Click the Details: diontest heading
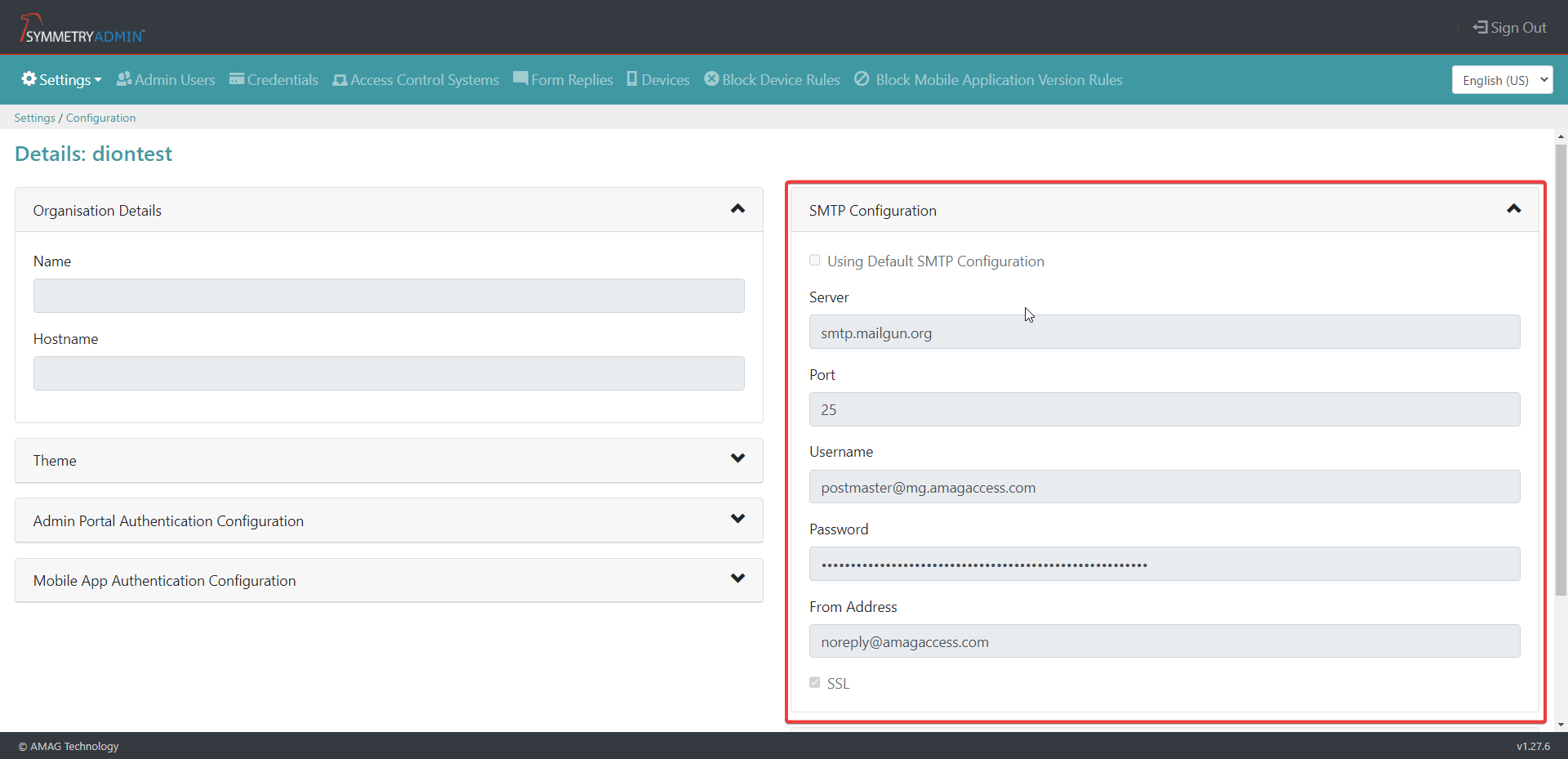The width and height of the screenshot is (1568, 759). coord(93,154)
